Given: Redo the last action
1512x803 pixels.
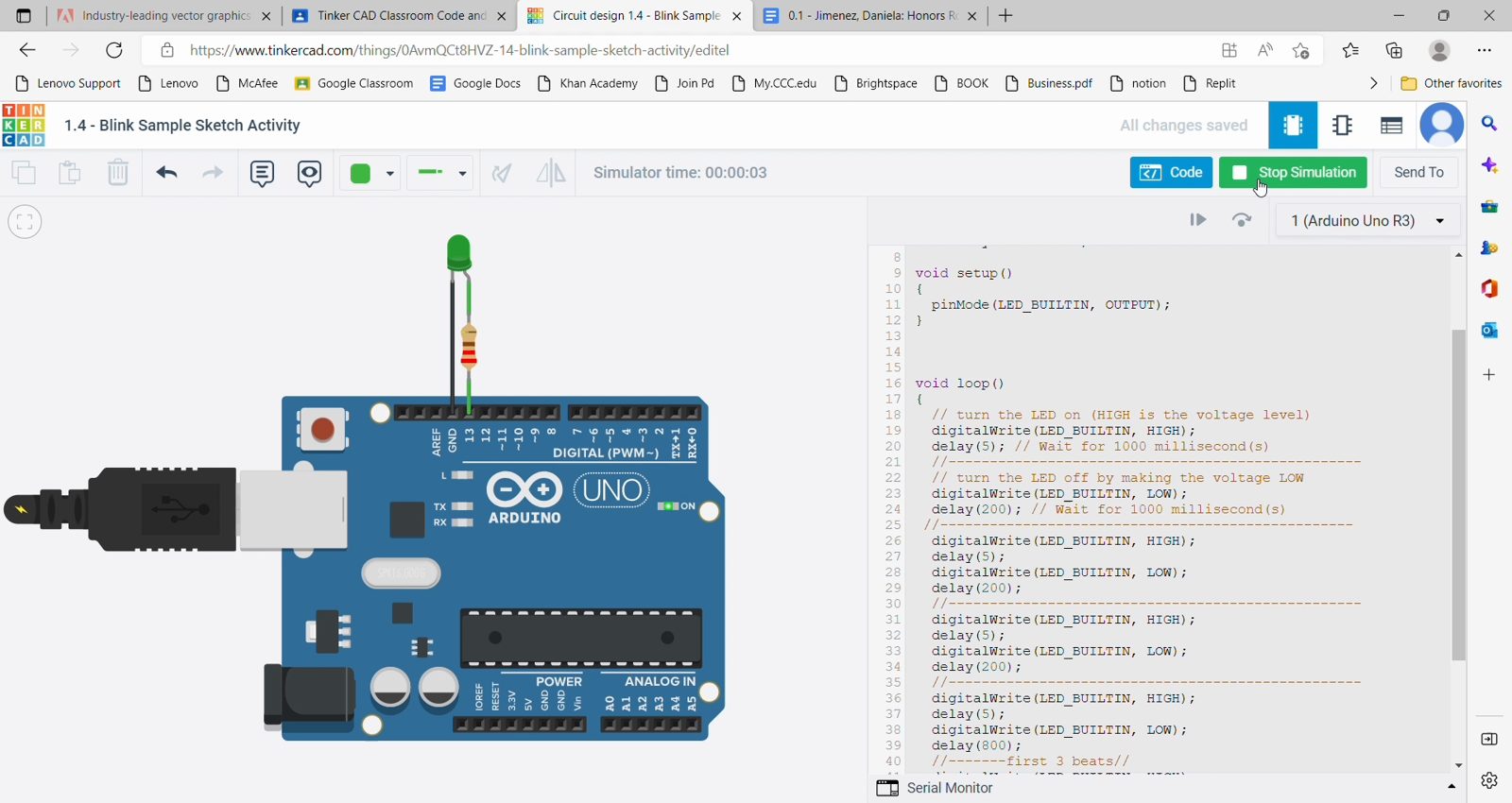Looking at the screenshot, I should point(213,173).
